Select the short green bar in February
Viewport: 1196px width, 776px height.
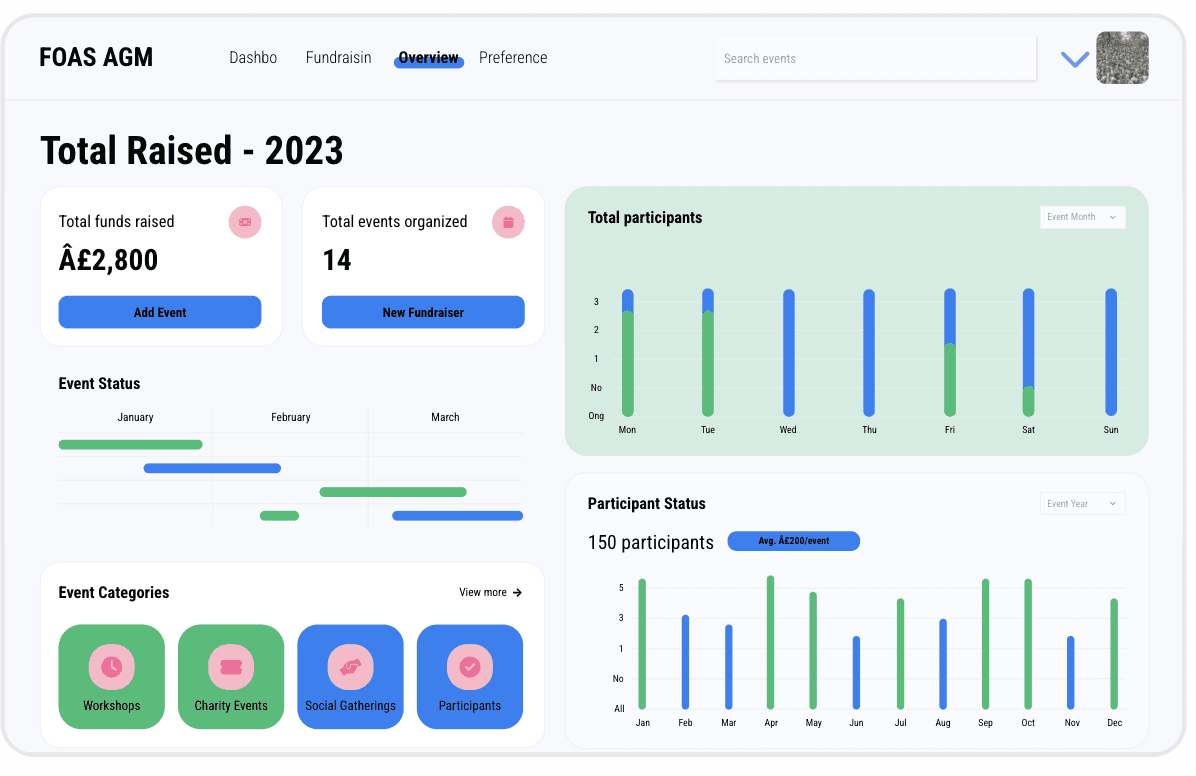pyautogui.click(x=279, y=516)
